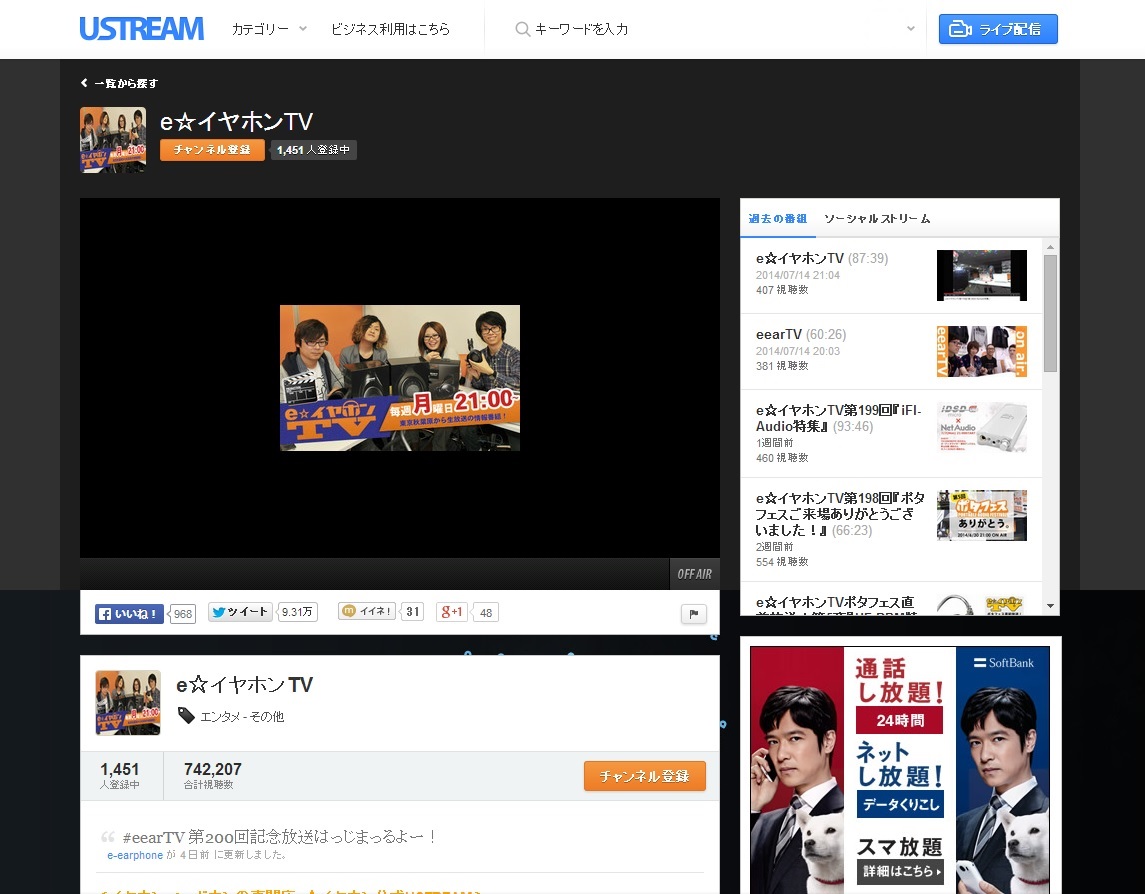Click the eearTV on air thumbnail

tap(981, 351)
